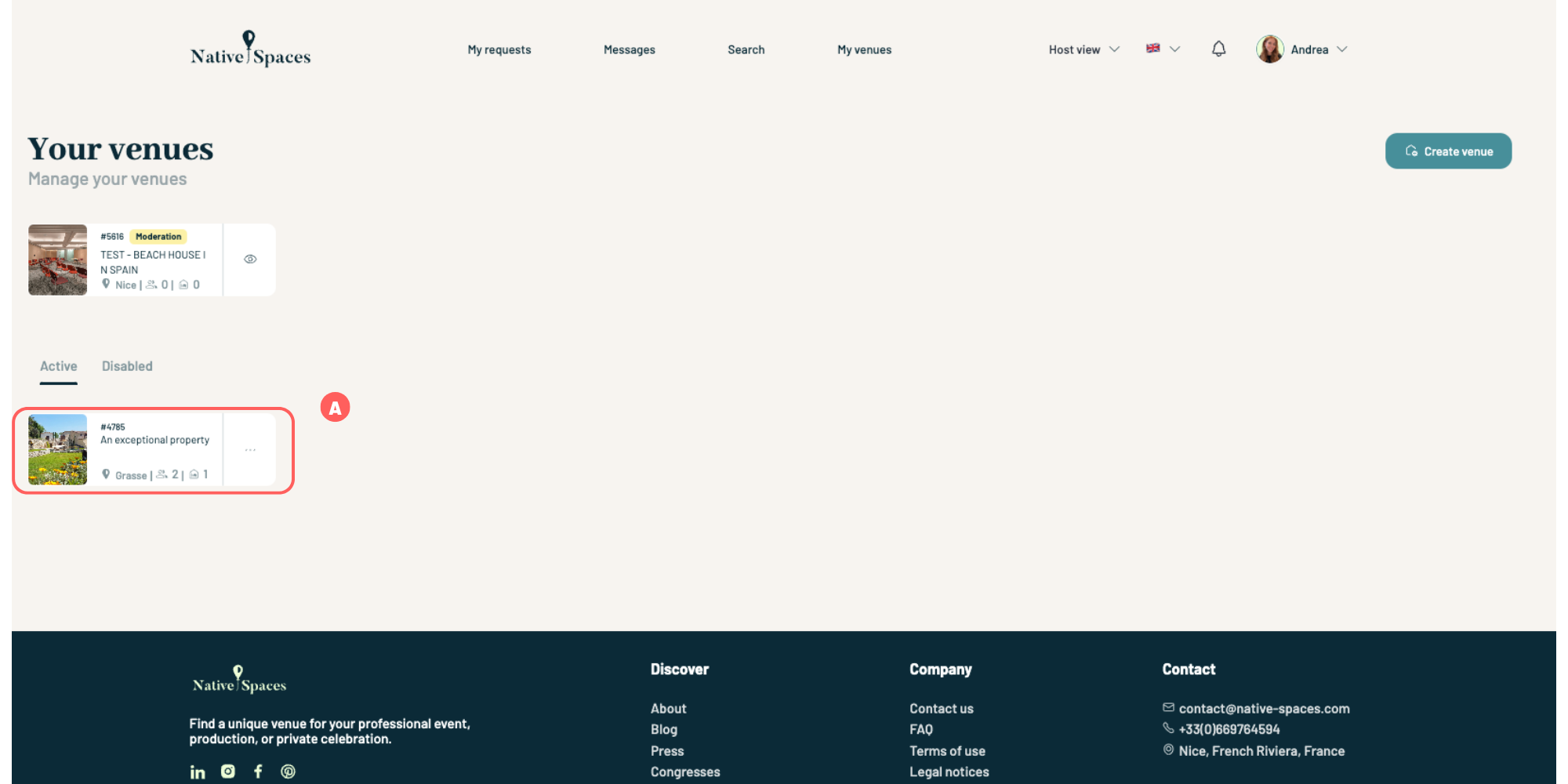Click Andrea's profile avatar
The image size is (1568, 784).
[1269, 49]
